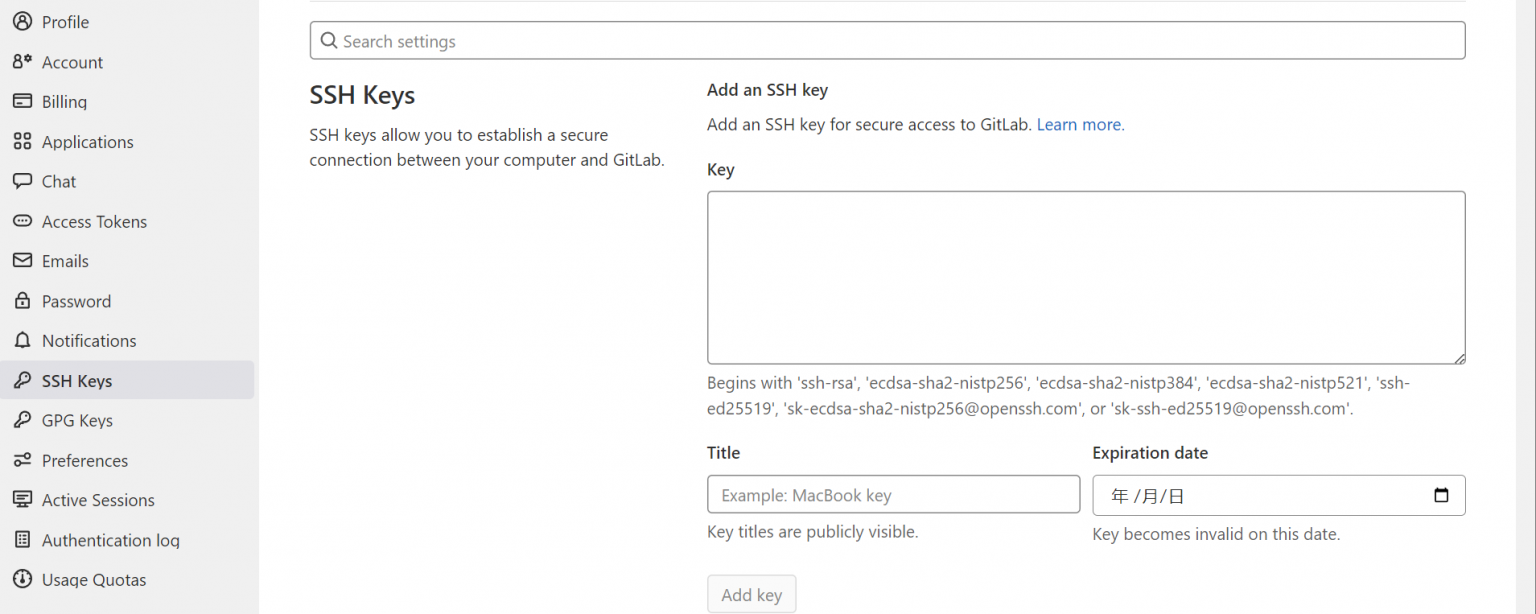Viewport: 1536px width, 614px height.
Task: Open the Account settings page
Action: (x=72, y=62)
